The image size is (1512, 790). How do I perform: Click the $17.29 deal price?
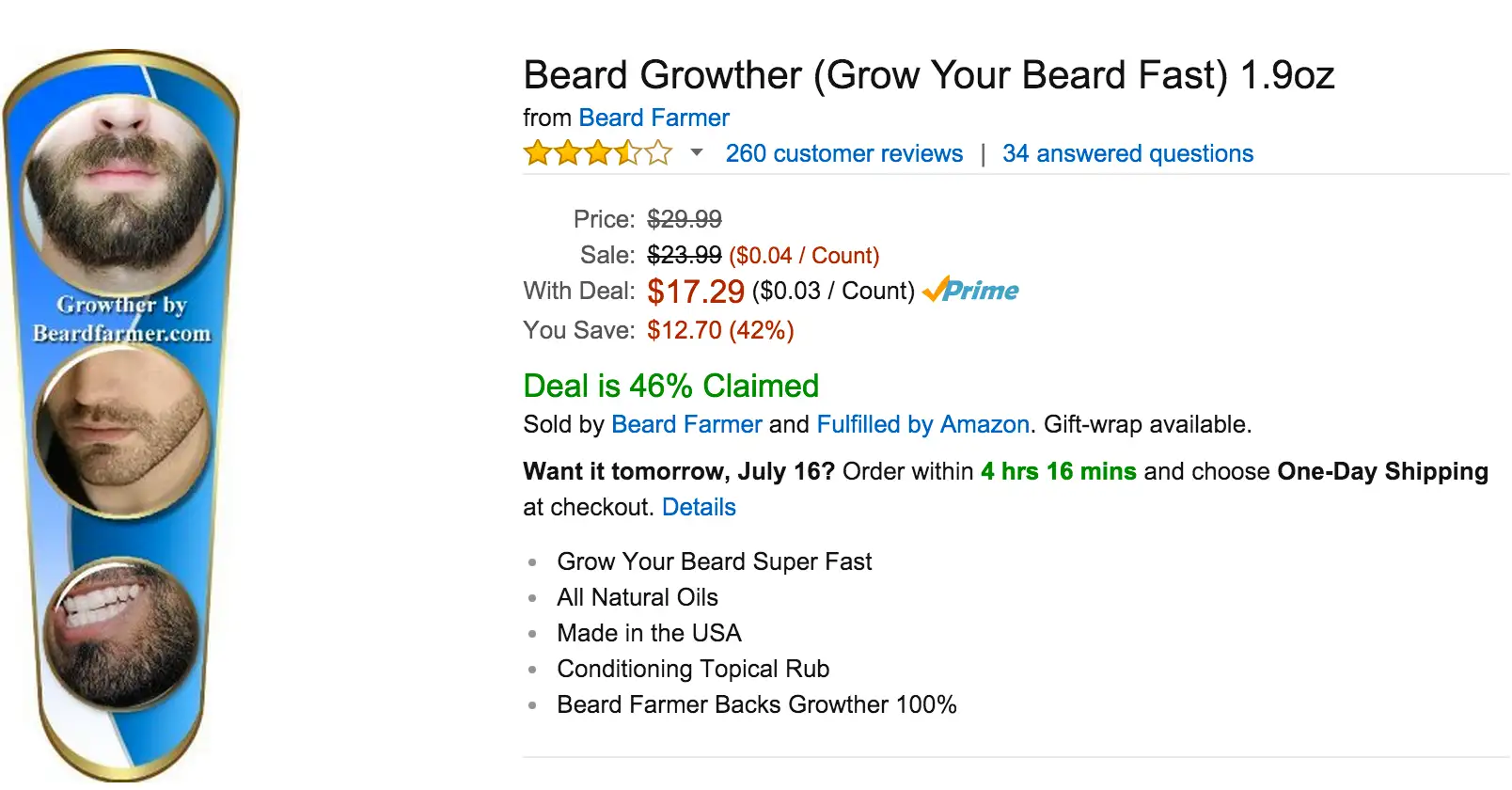(696, 292)
